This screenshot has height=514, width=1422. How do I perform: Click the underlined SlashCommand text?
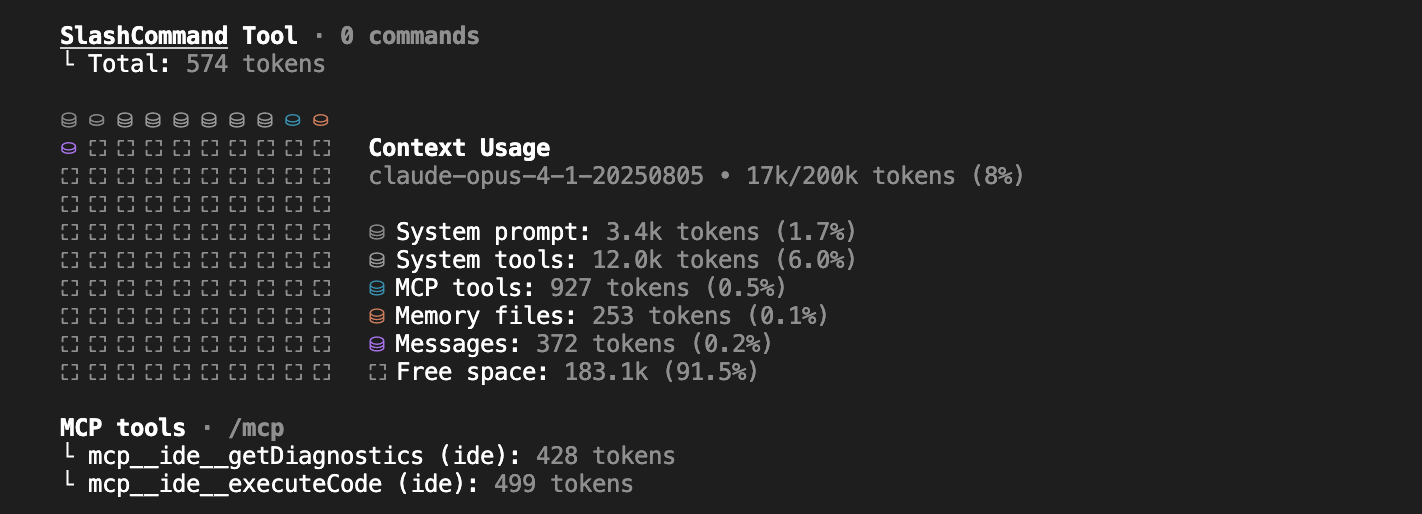tap(144, 36)
